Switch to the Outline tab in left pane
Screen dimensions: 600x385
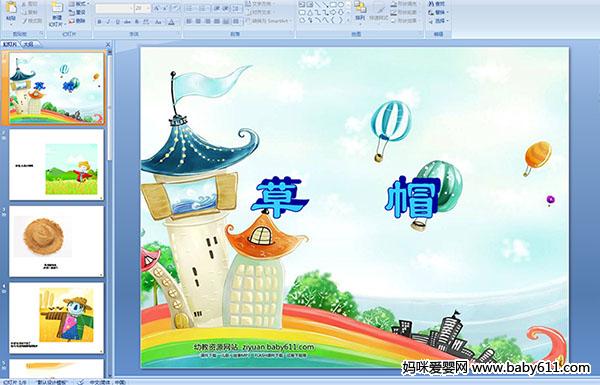[28, 44]
